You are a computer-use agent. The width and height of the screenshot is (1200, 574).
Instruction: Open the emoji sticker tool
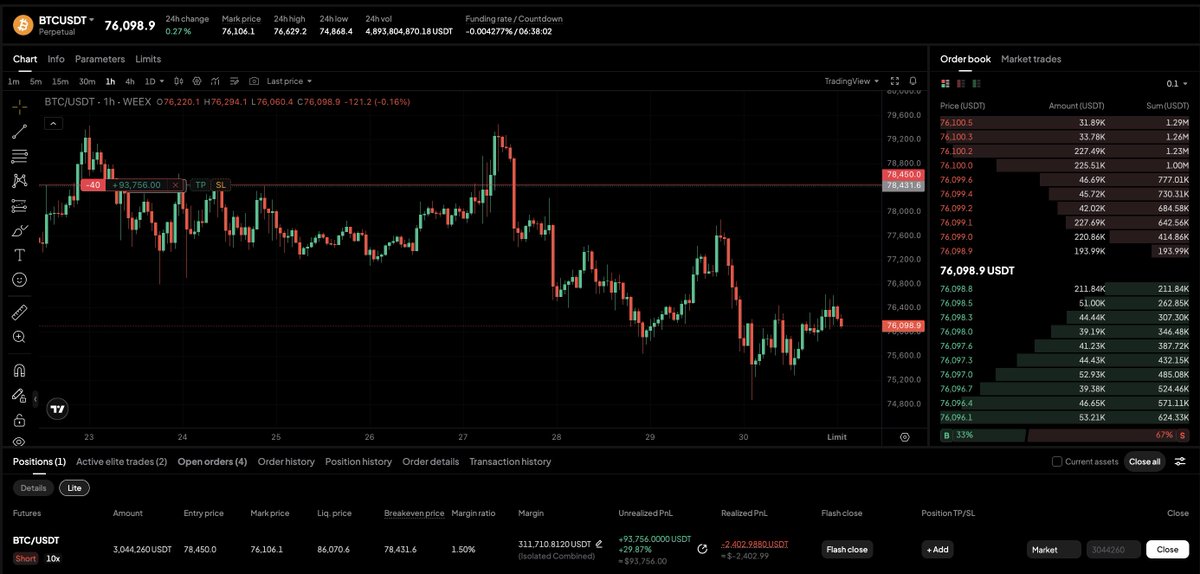(19, 280)
